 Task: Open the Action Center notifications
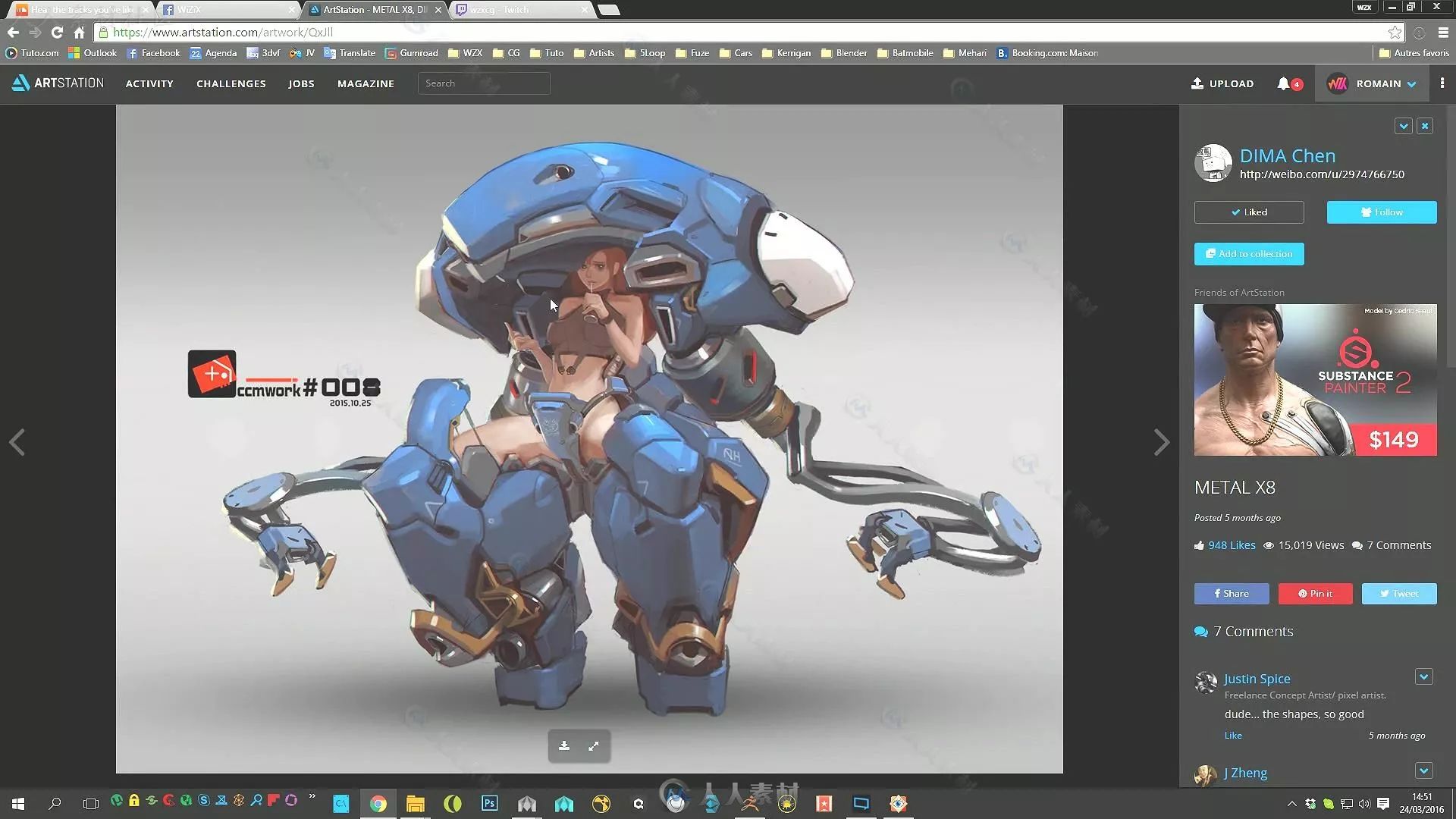[1383, 803]
